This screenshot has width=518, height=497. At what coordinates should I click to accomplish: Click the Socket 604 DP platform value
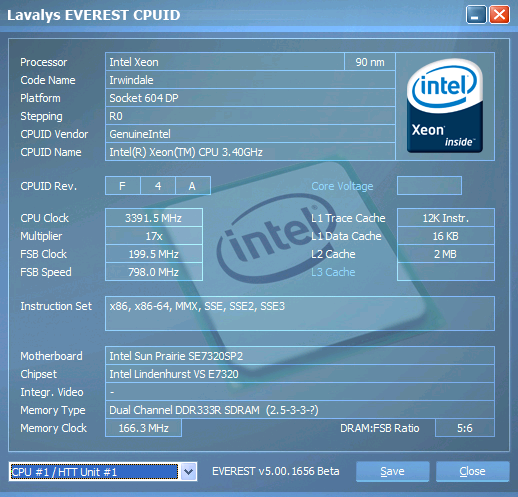[x=250, y=98]
